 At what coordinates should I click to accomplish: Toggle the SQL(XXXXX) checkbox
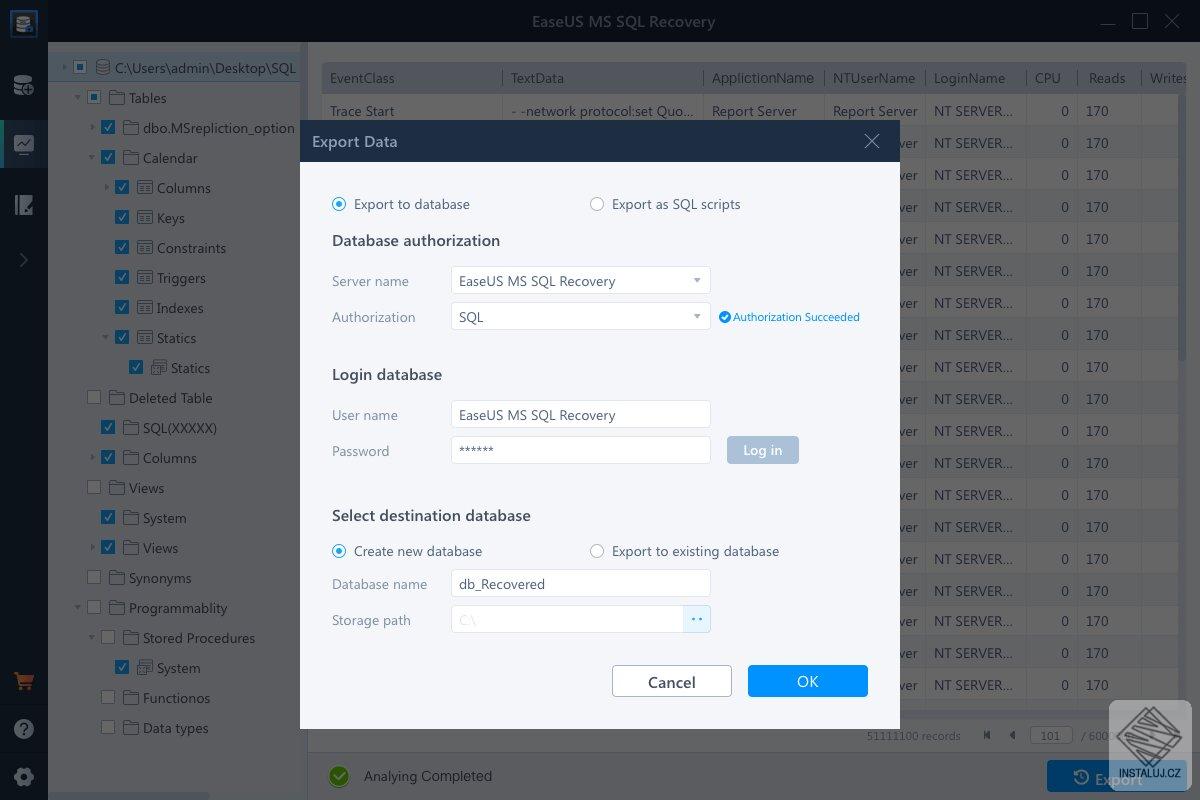tap(108, 427)
